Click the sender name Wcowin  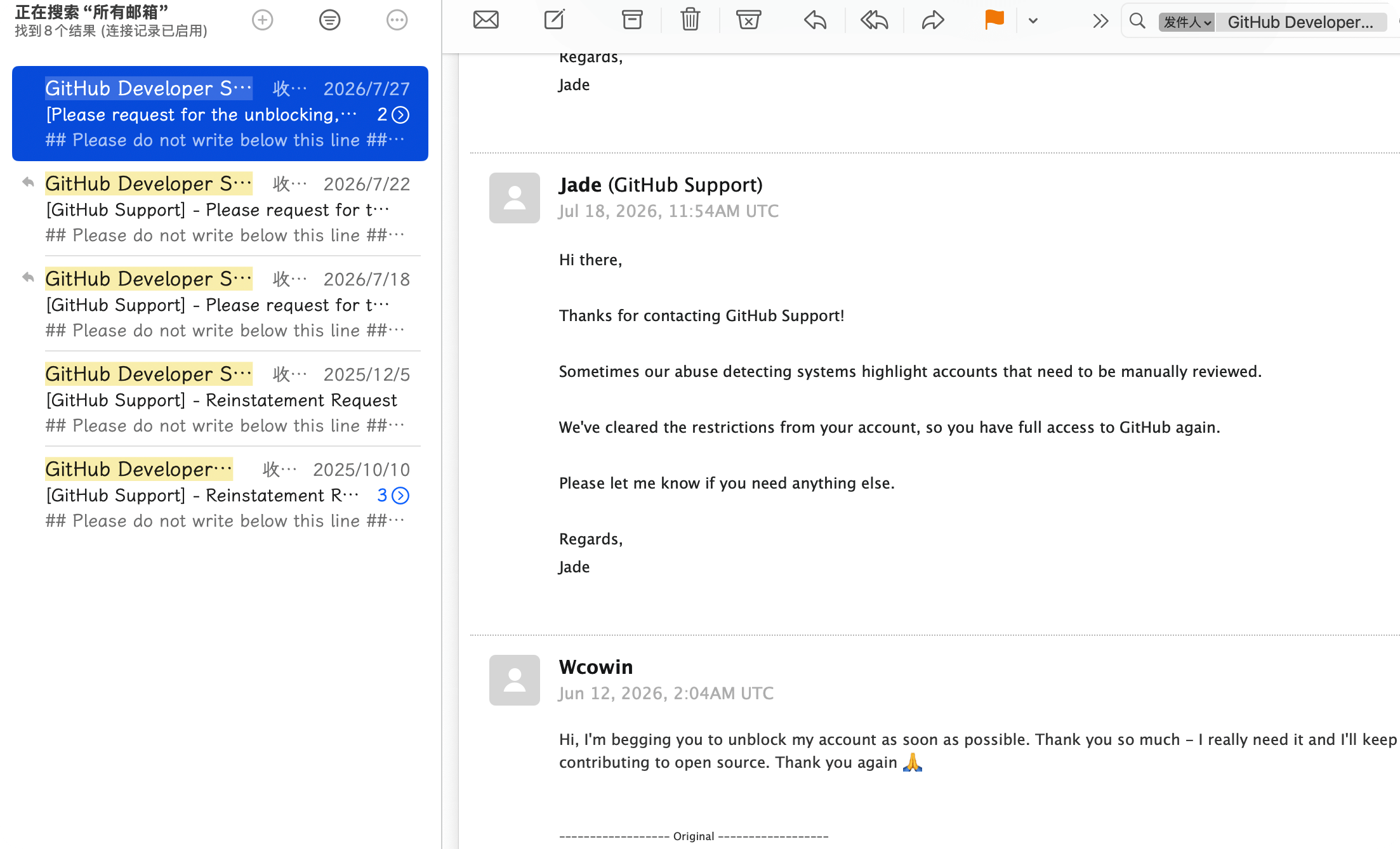point(596,667)
